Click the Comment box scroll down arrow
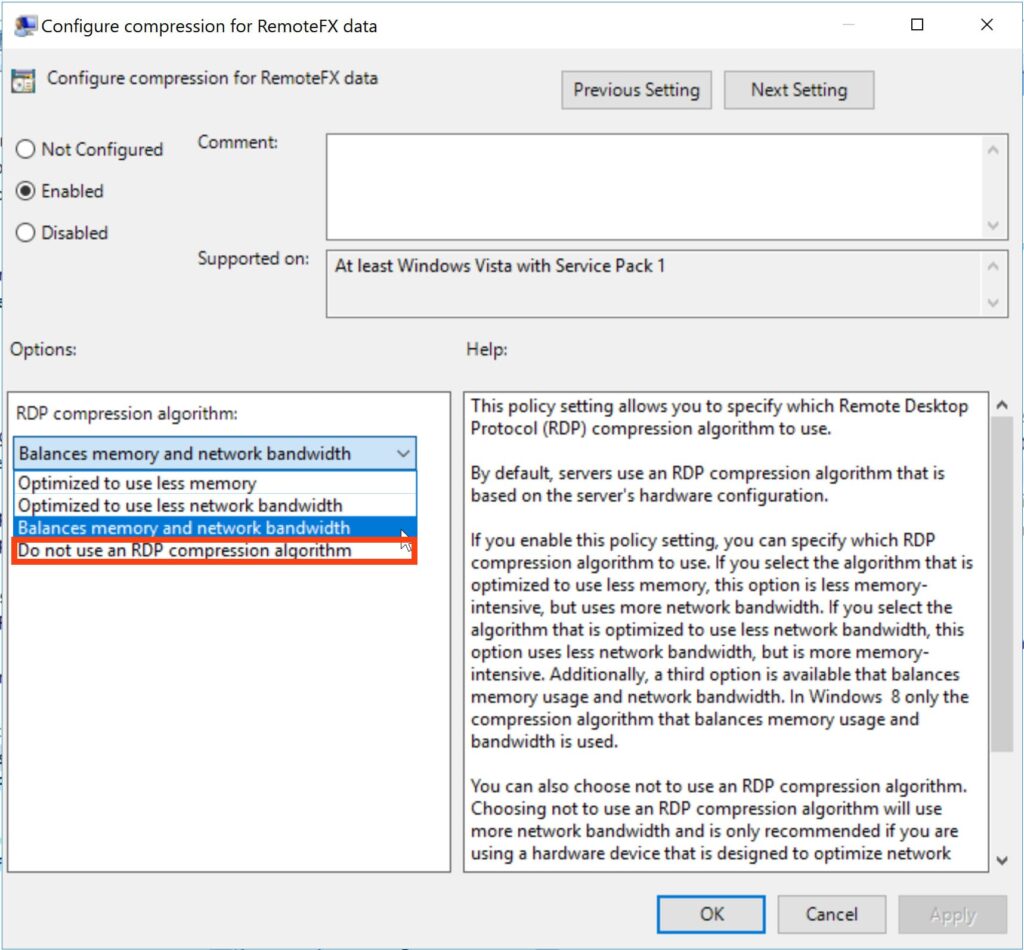Image resolution: width=1024 pixels, height=950 pixels. (x=993, y=226)
